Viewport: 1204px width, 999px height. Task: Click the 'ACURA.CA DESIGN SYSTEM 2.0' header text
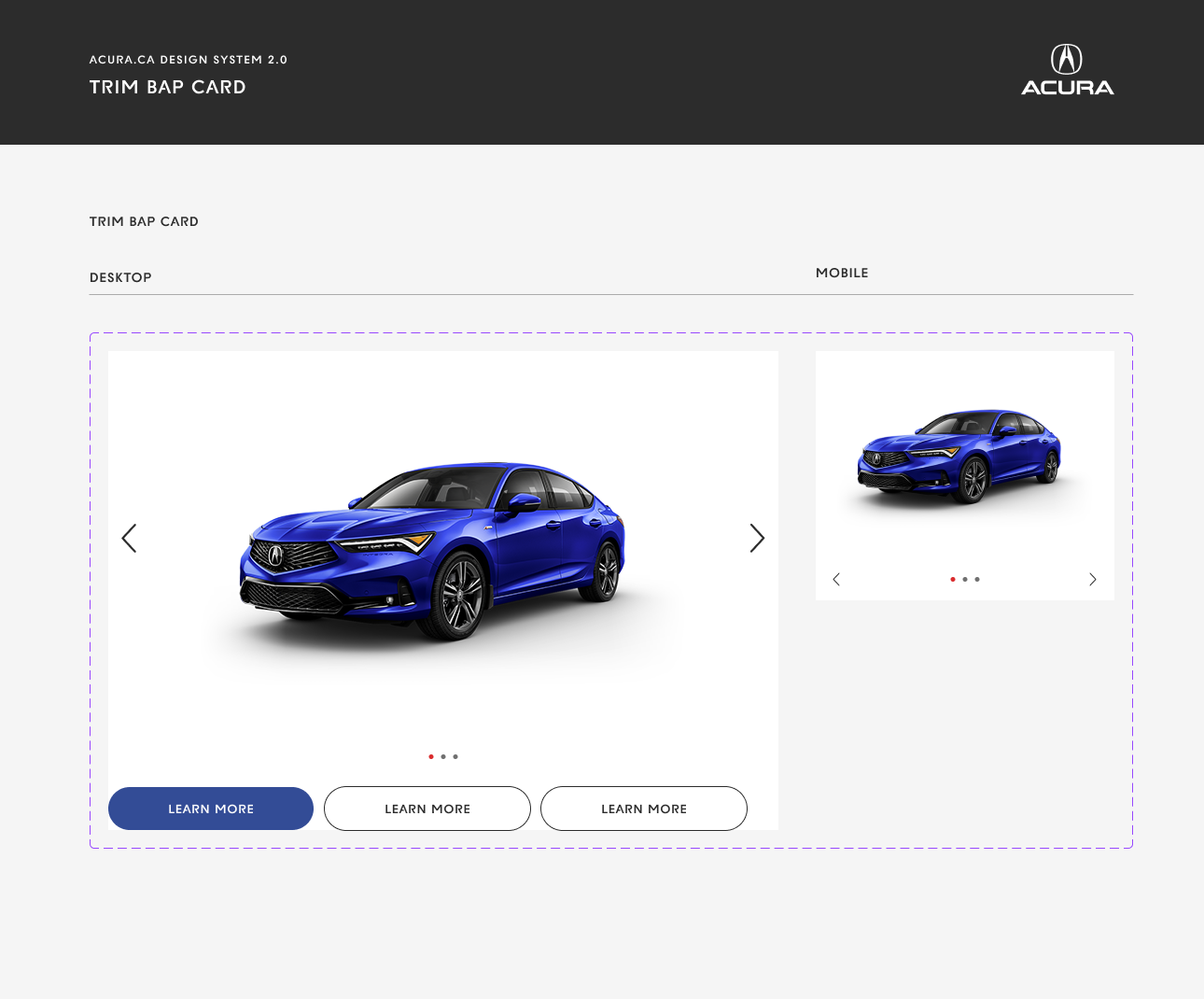pos(189,60)
